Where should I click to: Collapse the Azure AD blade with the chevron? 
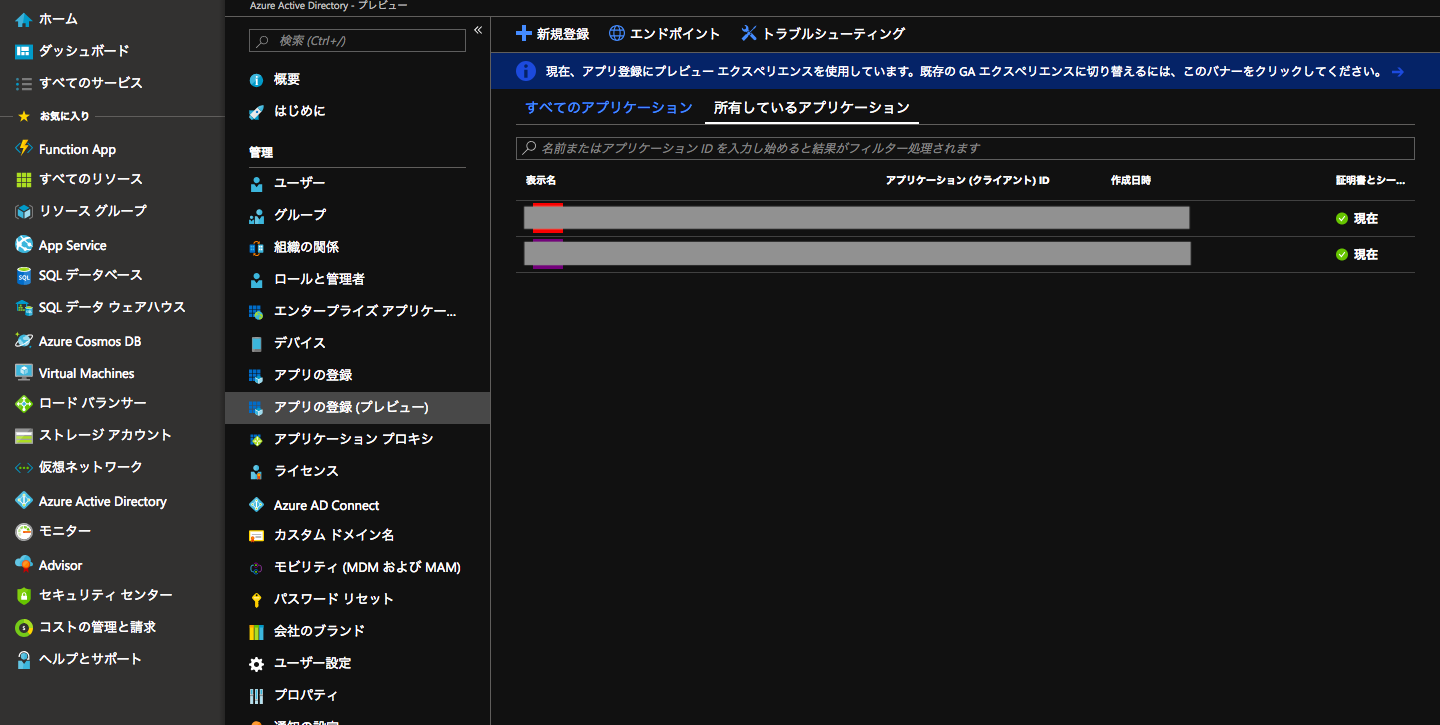(478, 30)
